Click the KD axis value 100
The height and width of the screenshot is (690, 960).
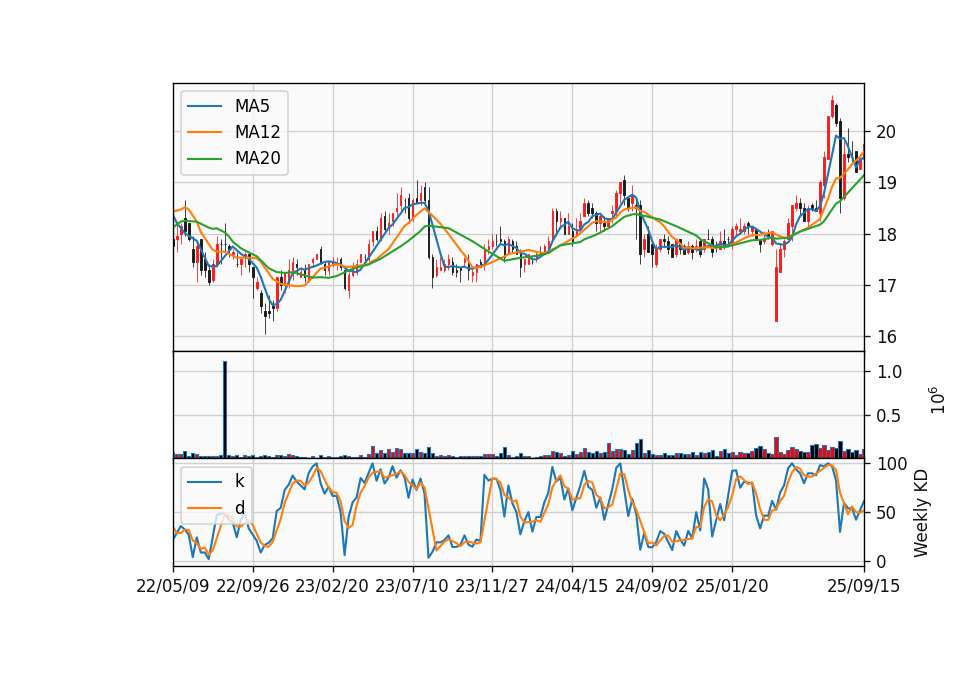(892, 464)
